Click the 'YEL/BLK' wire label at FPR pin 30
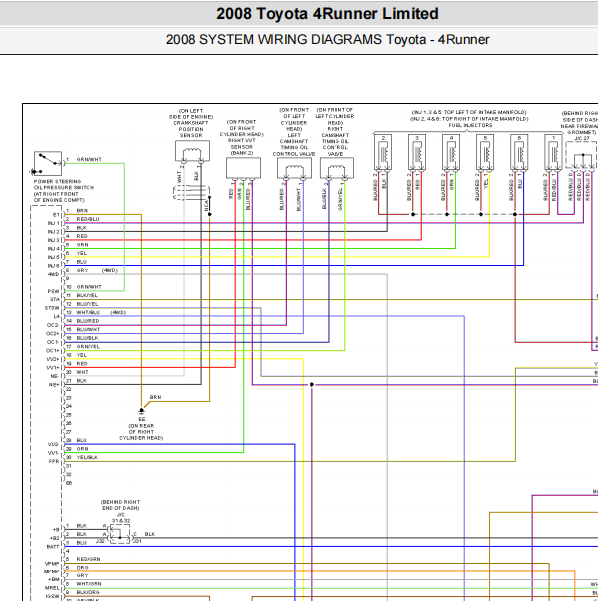The image size is (598, 601). point(87,457)
